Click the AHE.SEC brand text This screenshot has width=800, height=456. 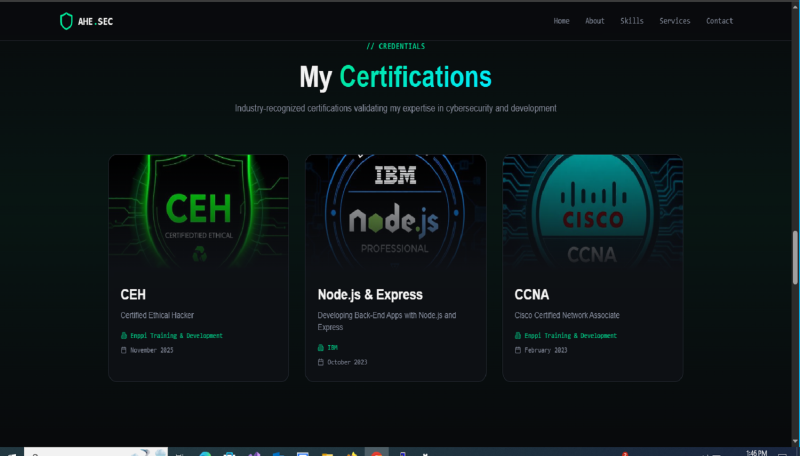(96, 21)
